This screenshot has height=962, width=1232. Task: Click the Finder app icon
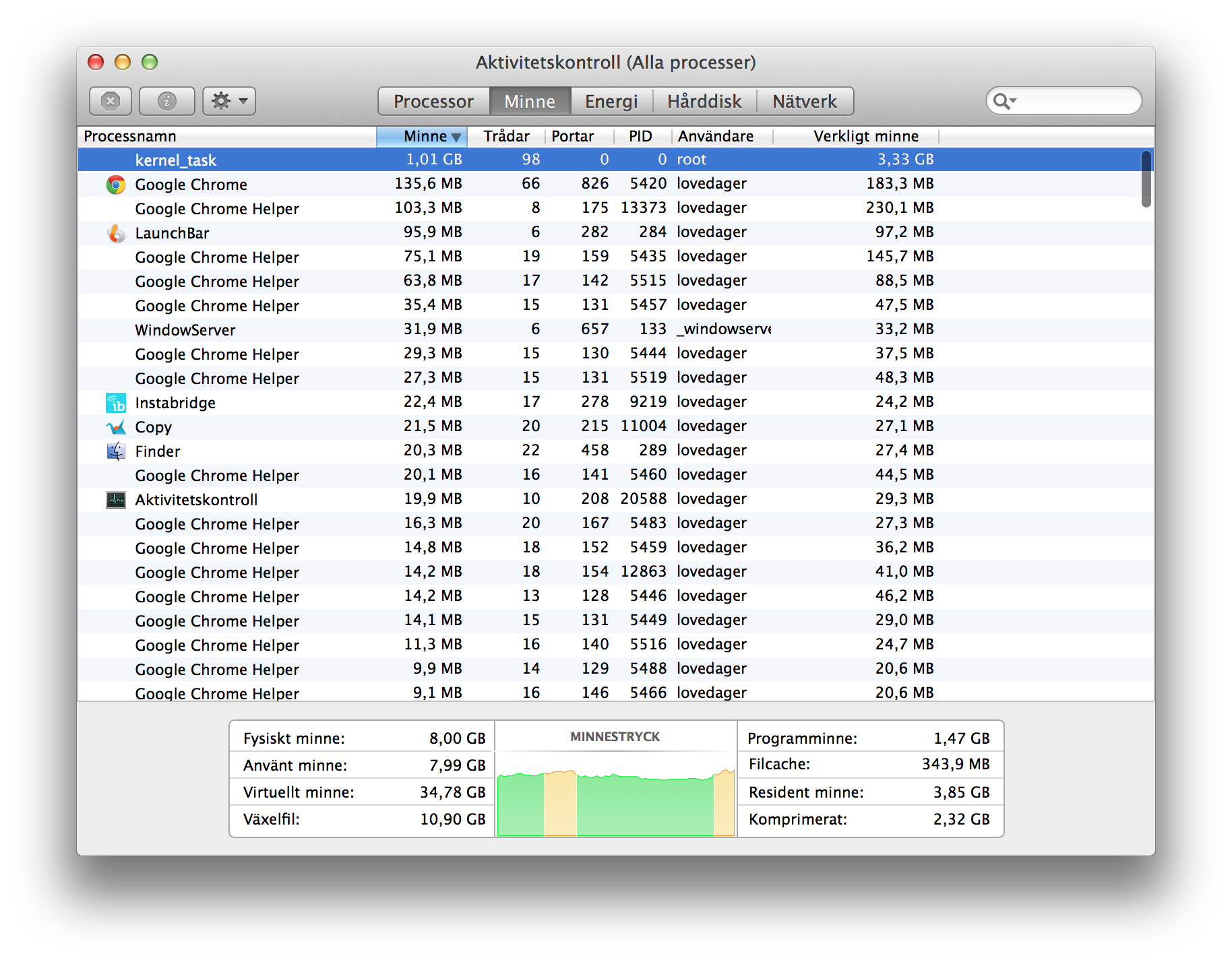tap(116, 451)
